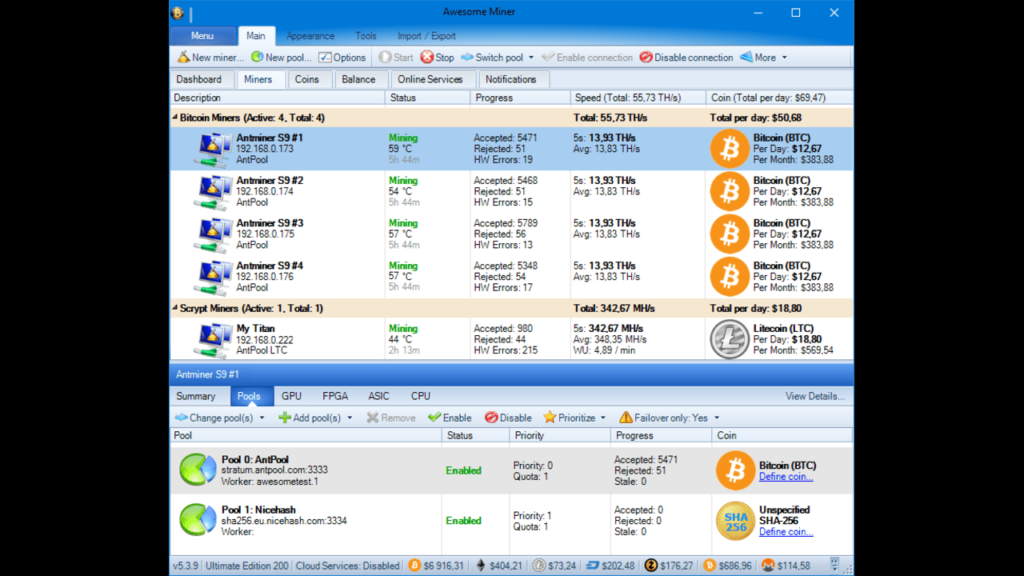This screenshot has height=576, width=1024.
Task: Select the computer icon of Antminer S9 #2
Action: click(213, 192)
